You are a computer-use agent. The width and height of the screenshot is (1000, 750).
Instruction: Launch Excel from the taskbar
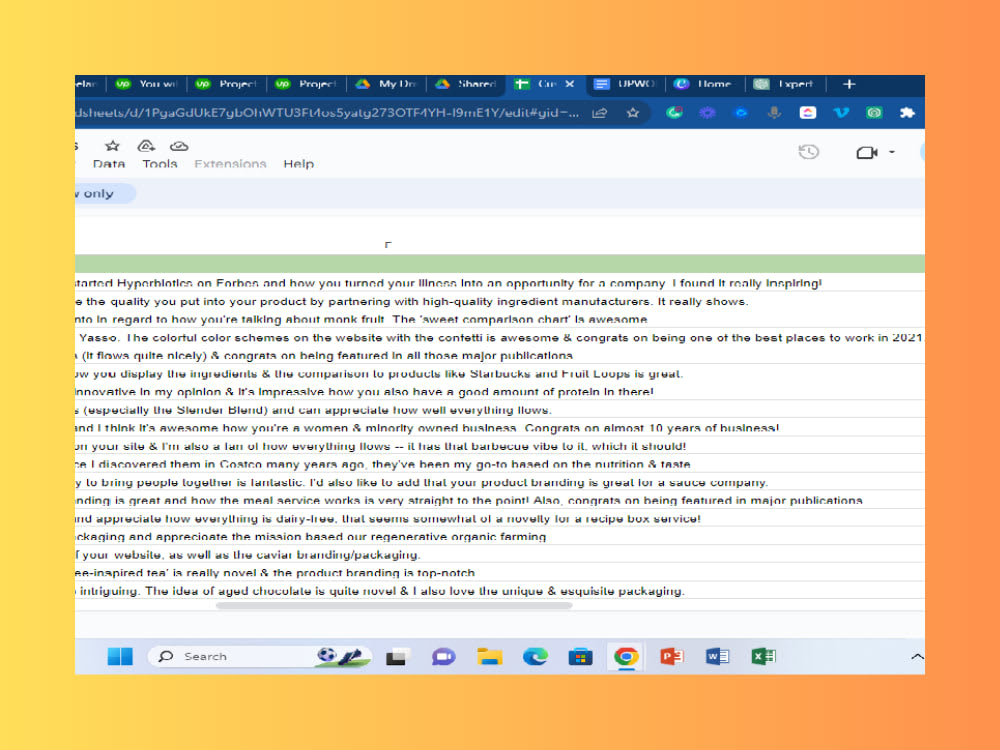(763, 656)
